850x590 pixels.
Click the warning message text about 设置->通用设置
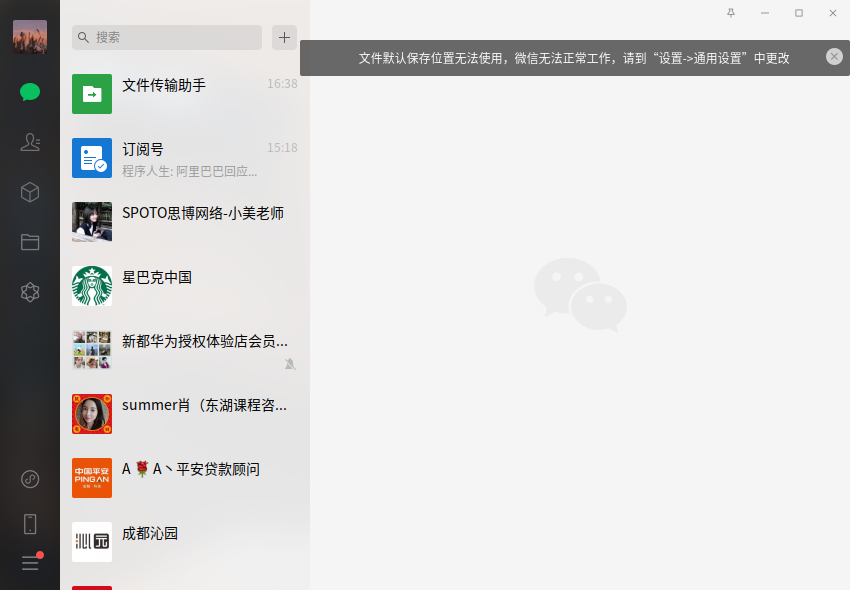click(574, 58)
